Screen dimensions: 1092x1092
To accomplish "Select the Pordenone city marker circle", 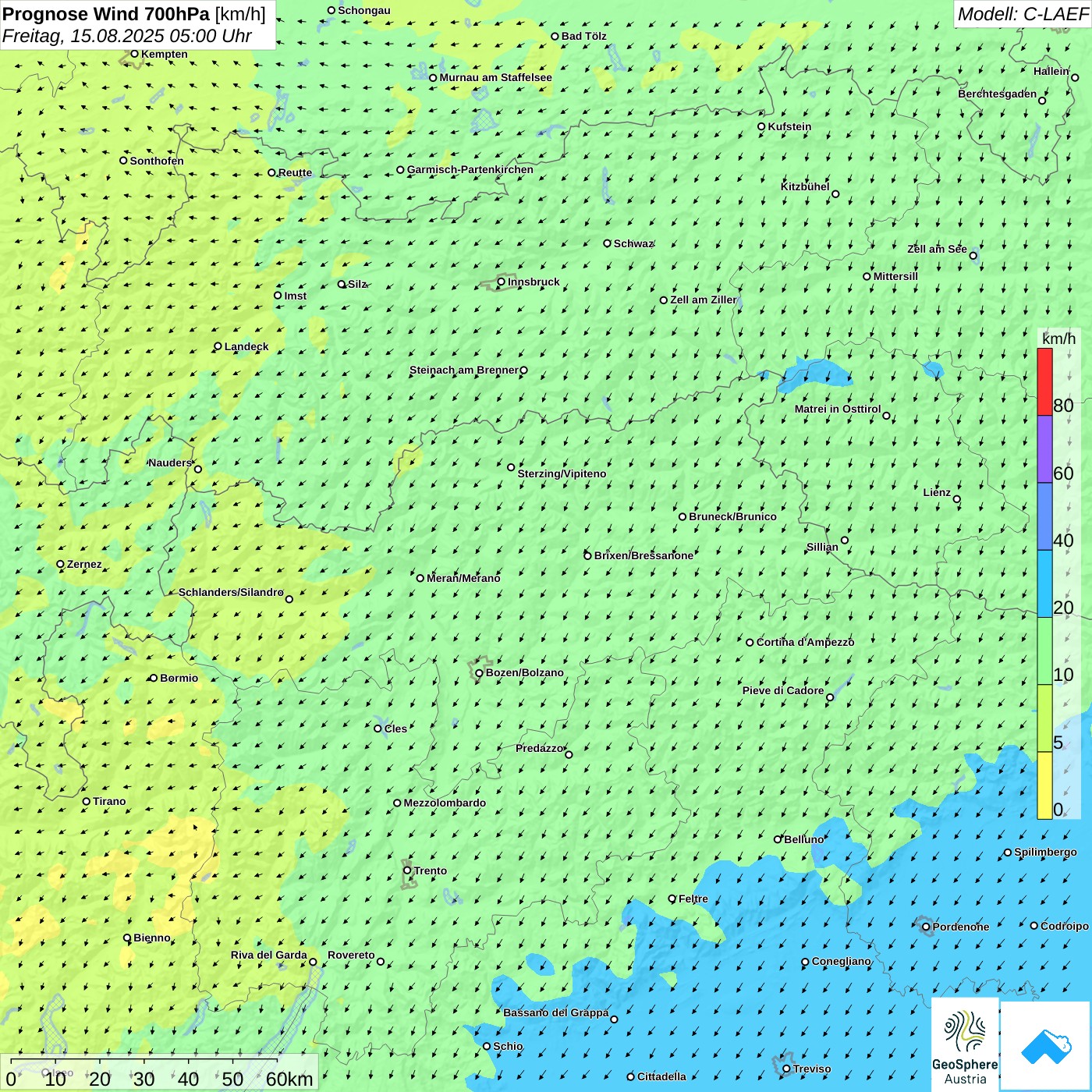I will (x=926, y=927).
